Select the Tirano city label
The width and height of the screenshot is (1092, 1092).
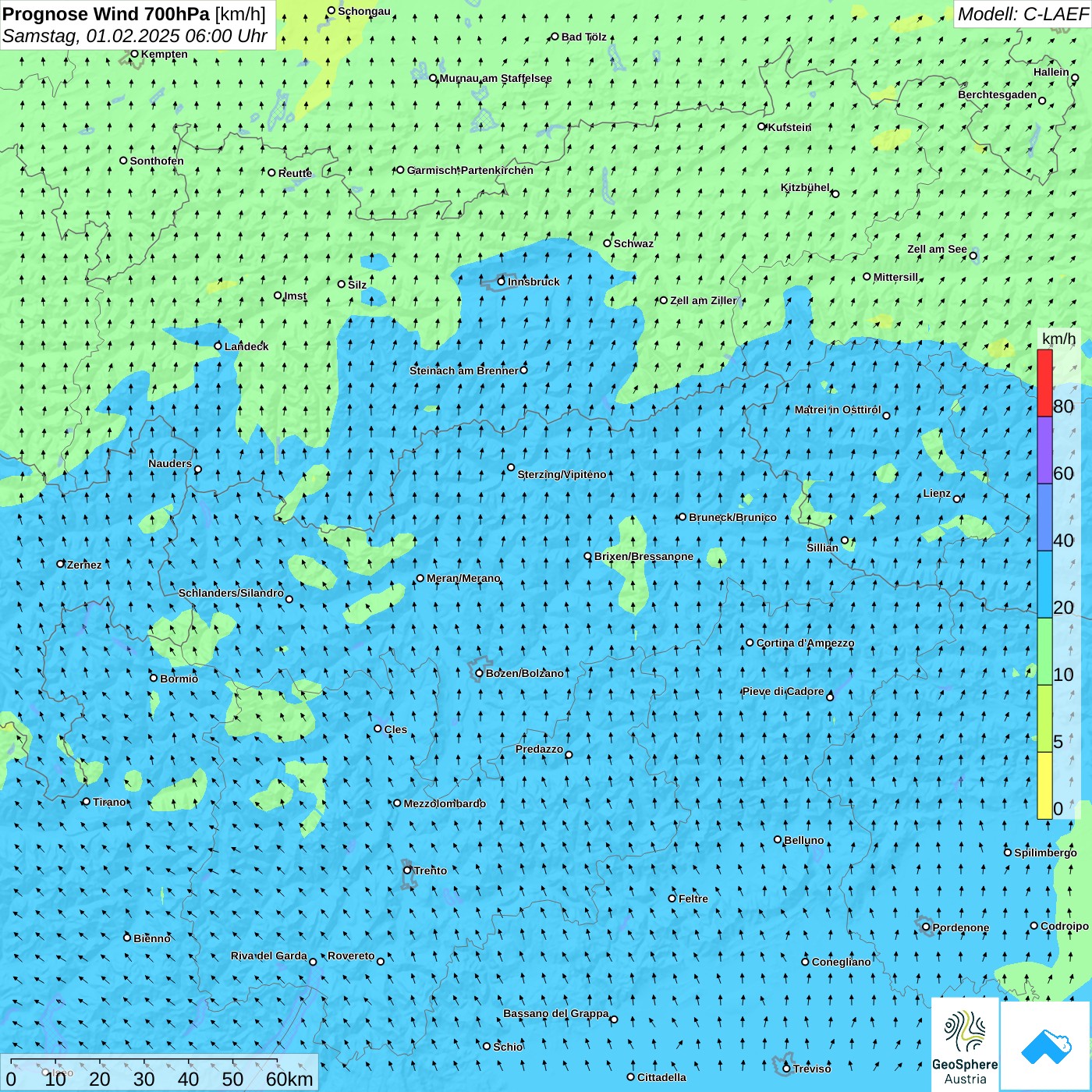point(109,802)
